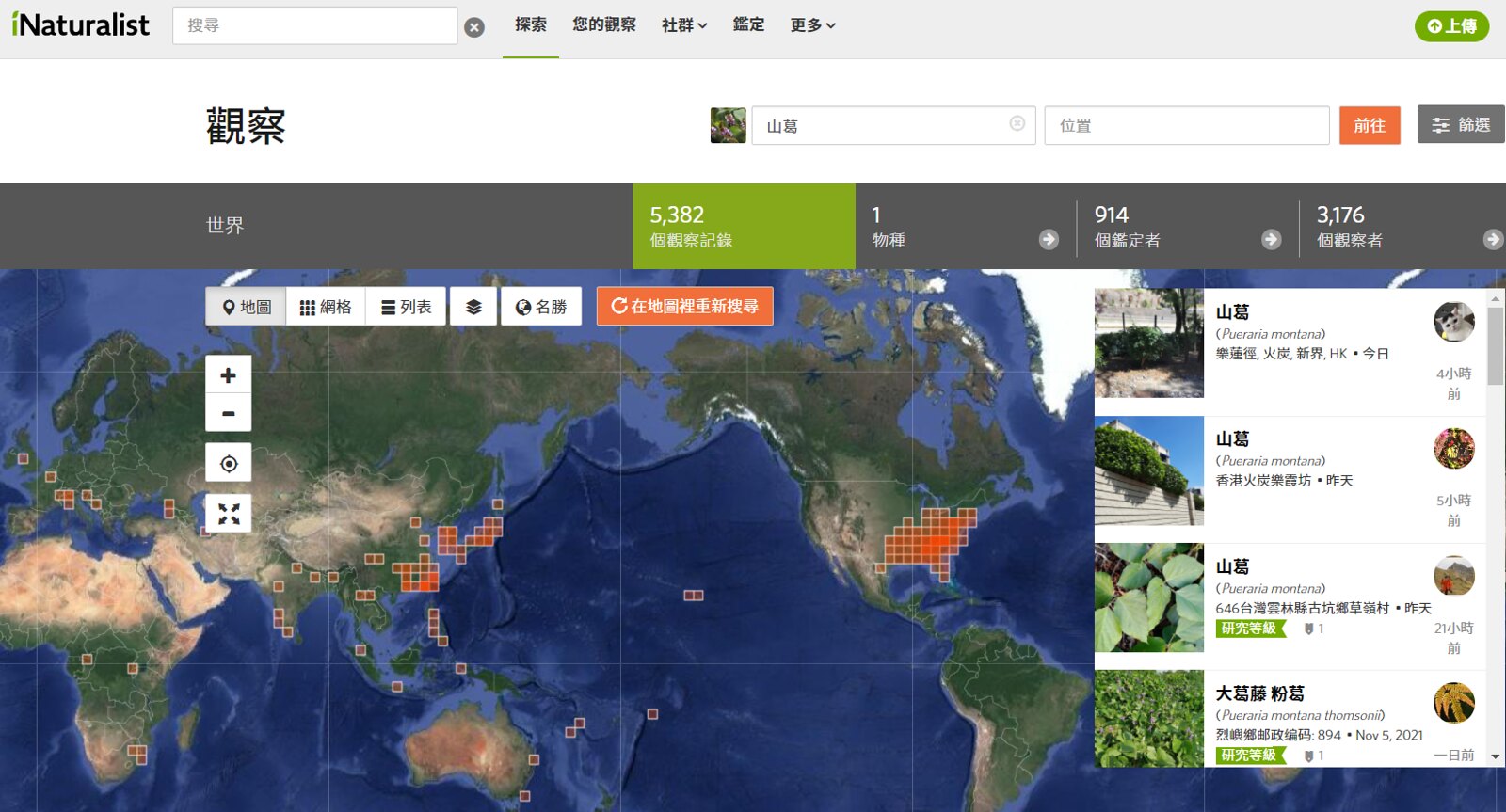Switch to 網格 grid view
The image size is (1506, 812).
click(326, 307)
